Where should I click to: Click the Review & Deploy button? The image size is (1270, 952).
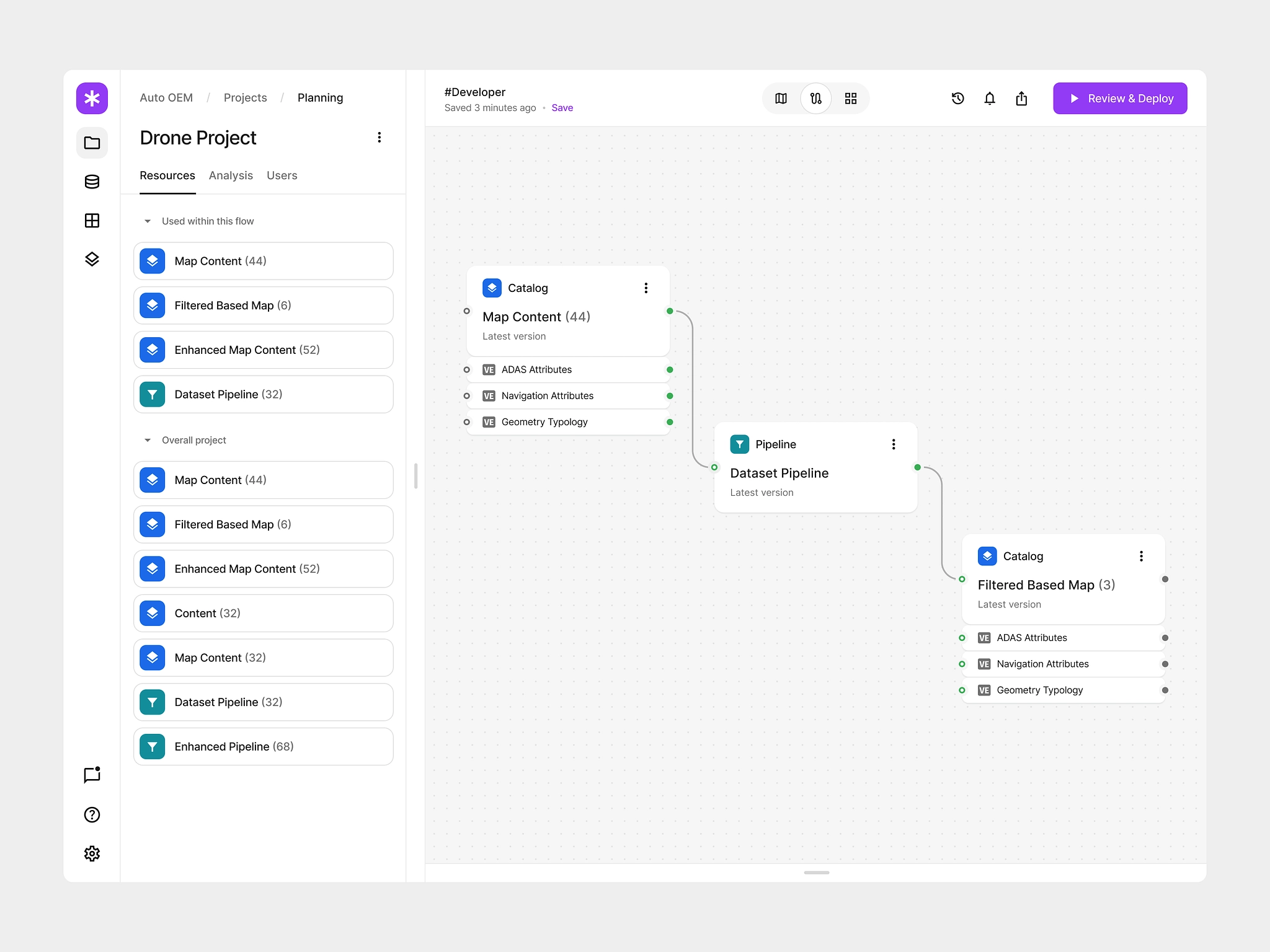tap(1120, 98)
